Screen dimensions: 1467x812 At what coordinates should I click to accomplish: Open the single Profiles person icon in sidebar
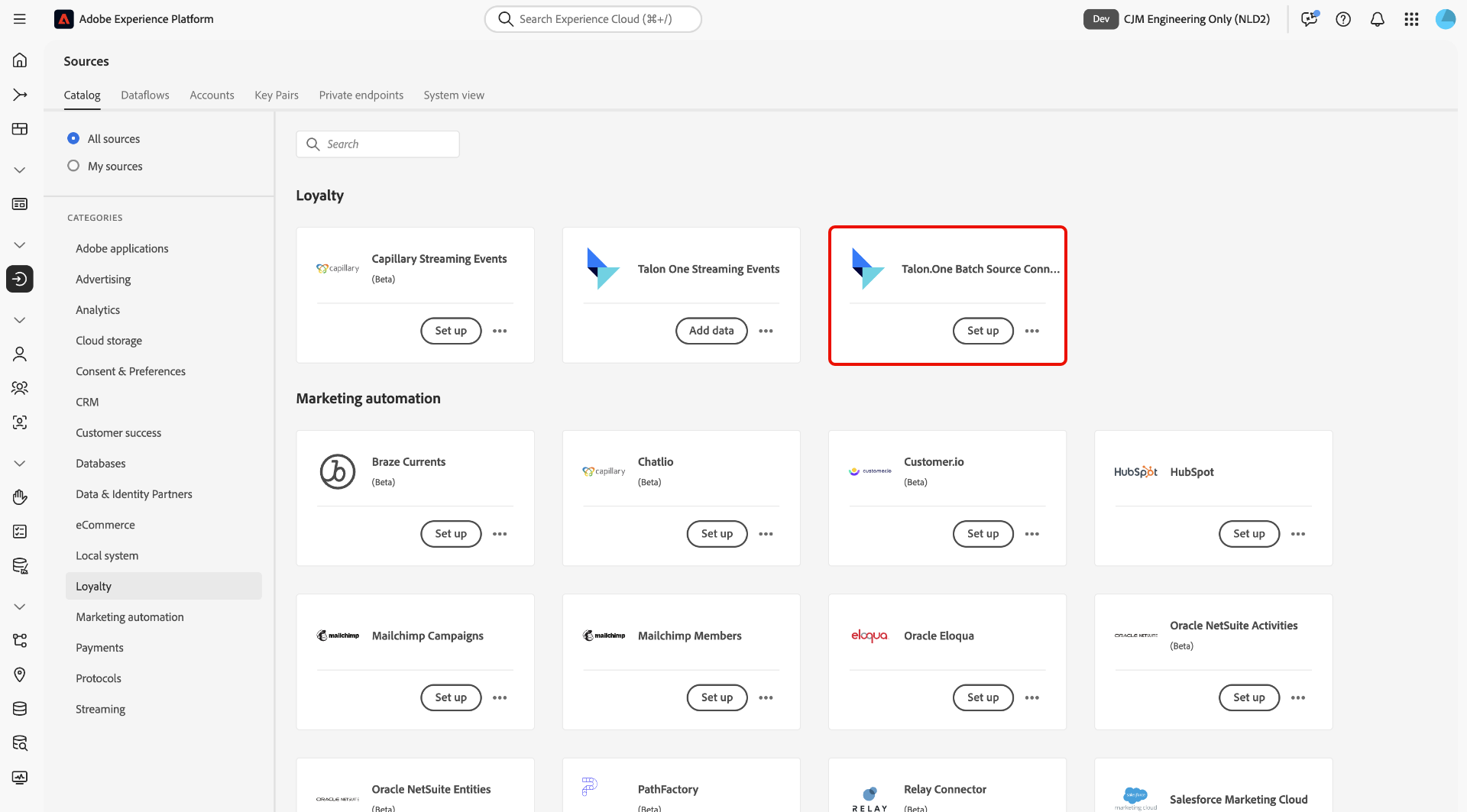pyautogui.click(x=20, y=354)
